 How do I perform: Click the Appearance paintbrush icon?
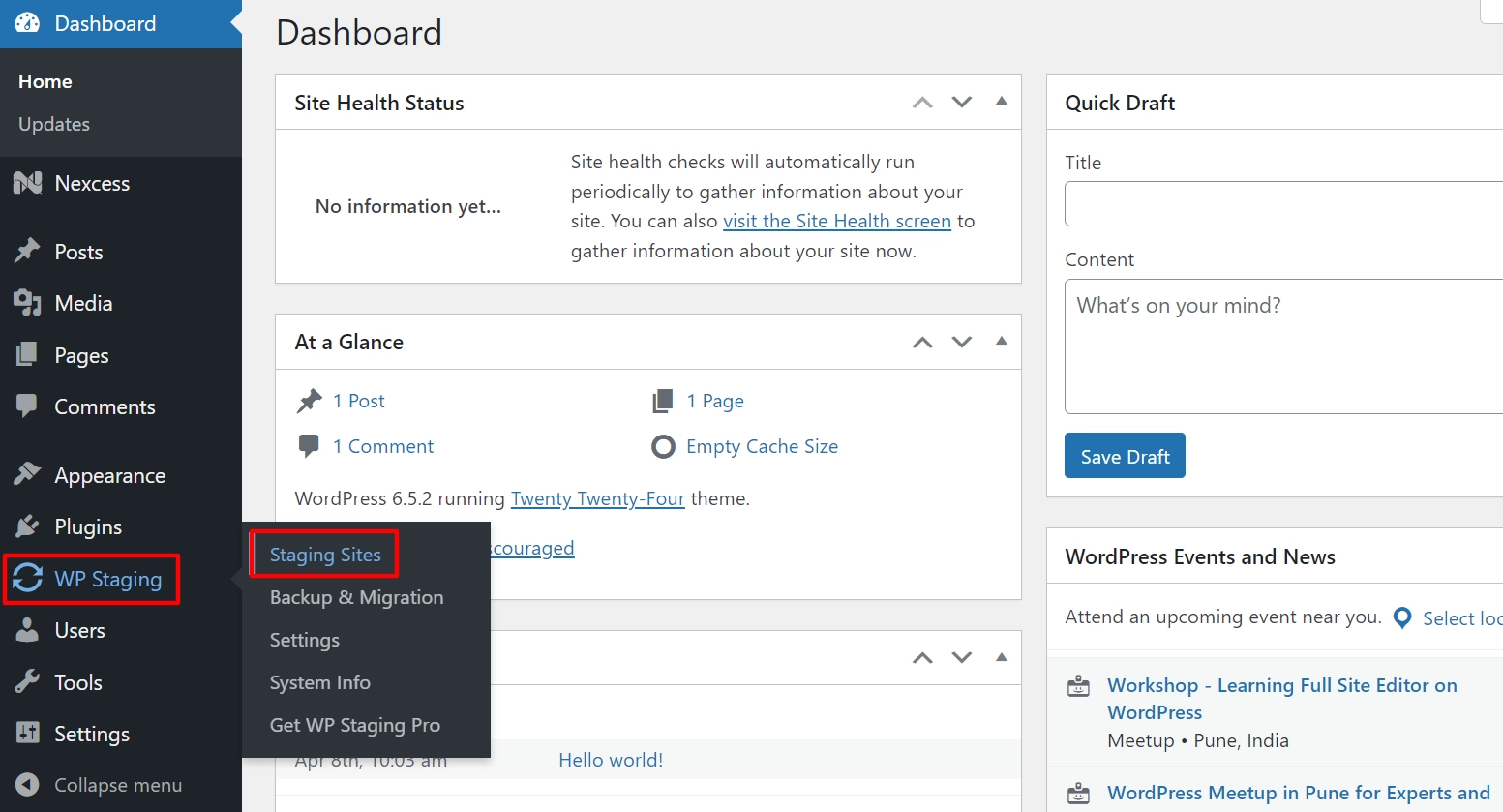pyautogui.click(x=27, y=474)
